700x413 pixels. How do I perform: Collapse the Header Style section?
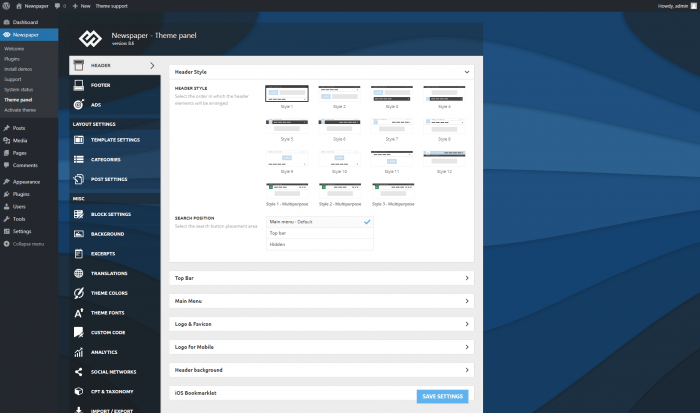467,72
